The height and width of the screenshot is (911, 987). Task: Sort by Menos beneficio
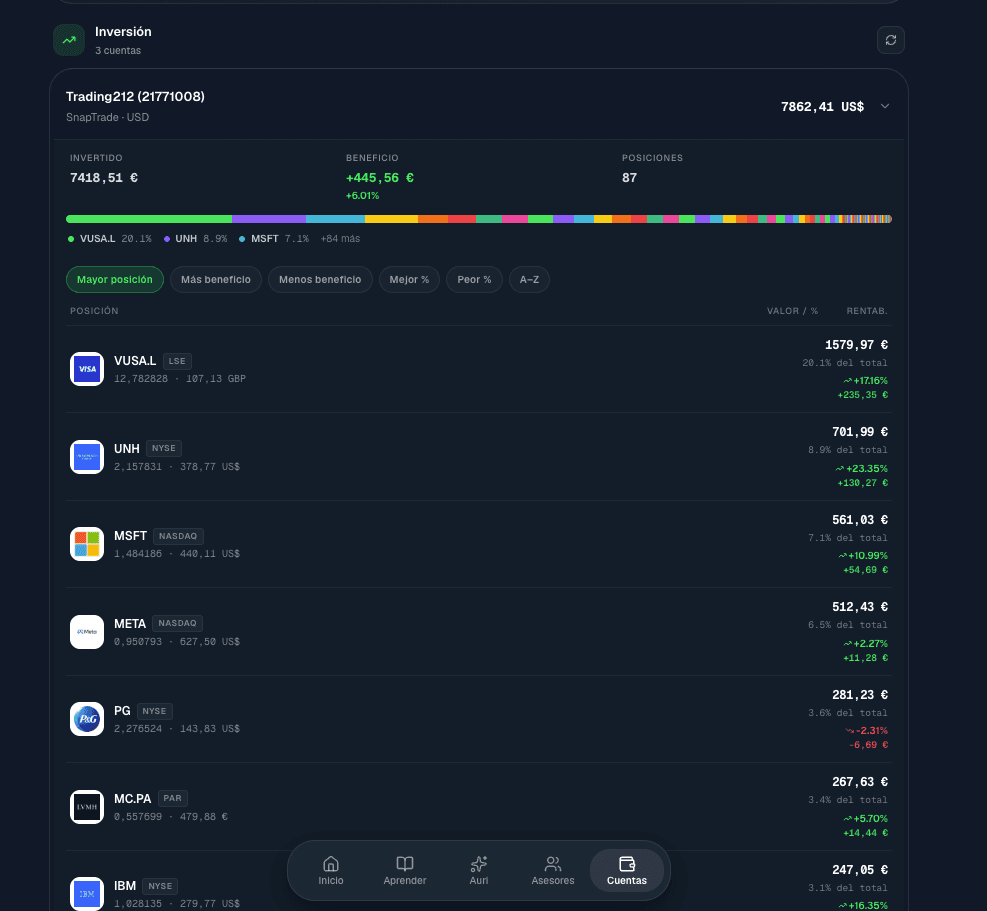[x=320, y=280]
